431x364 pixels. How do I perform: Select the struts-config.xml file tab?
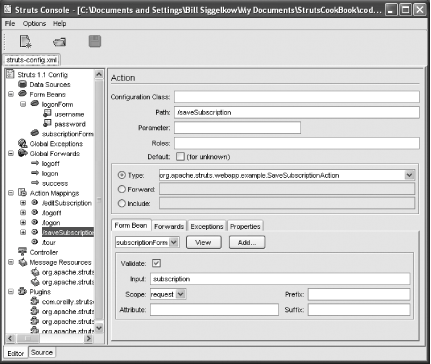(x=32, y=60)
